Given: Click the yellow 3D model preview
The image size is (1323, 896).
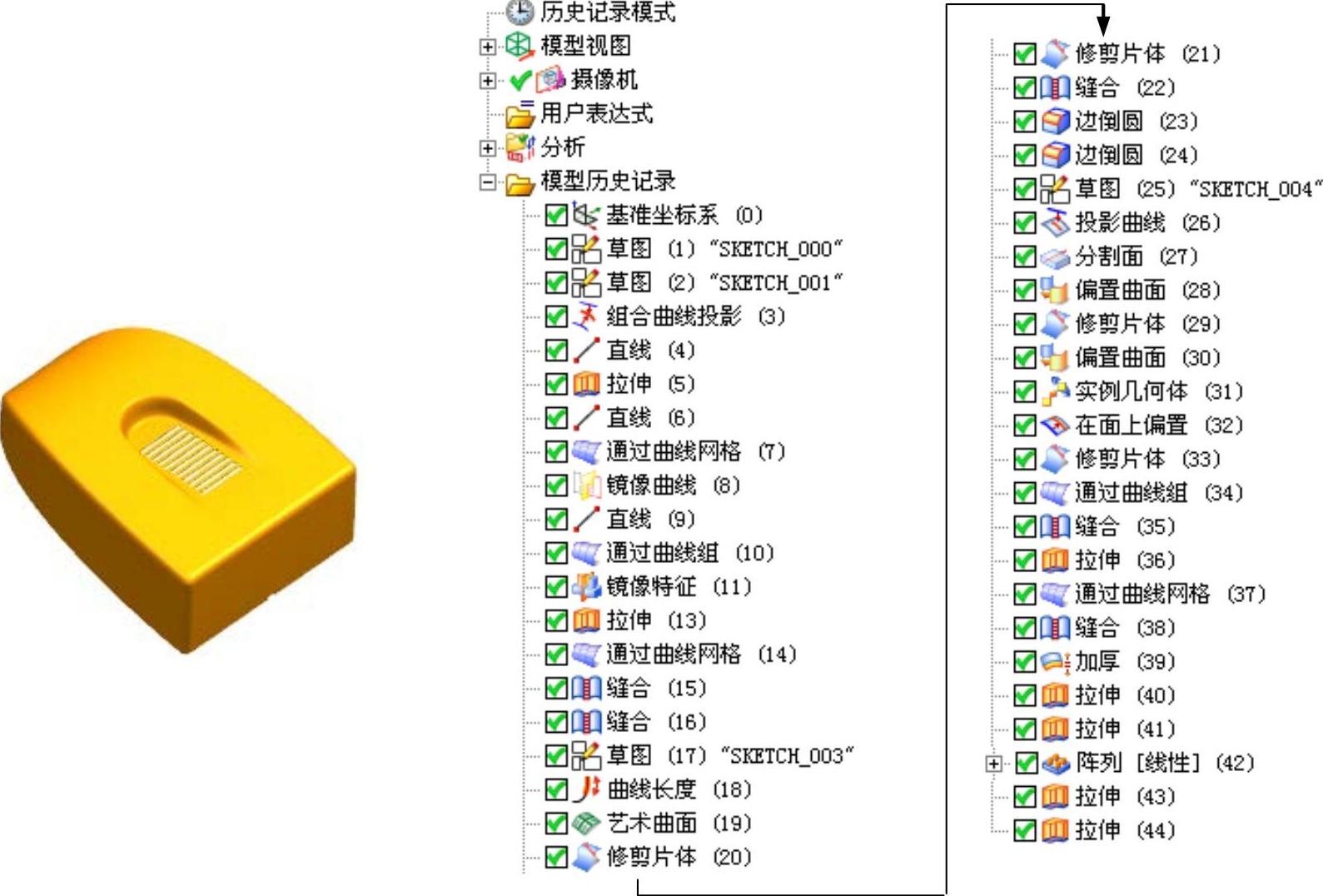Looking at the screenshot, I should [178, 490].
